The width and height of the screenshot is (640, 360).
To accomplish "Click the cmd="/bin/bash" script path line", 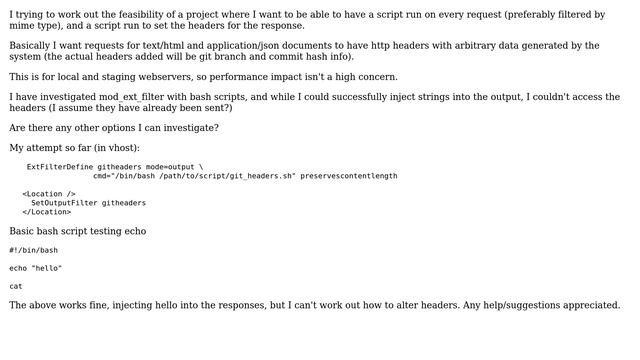I will coord(245,176).
